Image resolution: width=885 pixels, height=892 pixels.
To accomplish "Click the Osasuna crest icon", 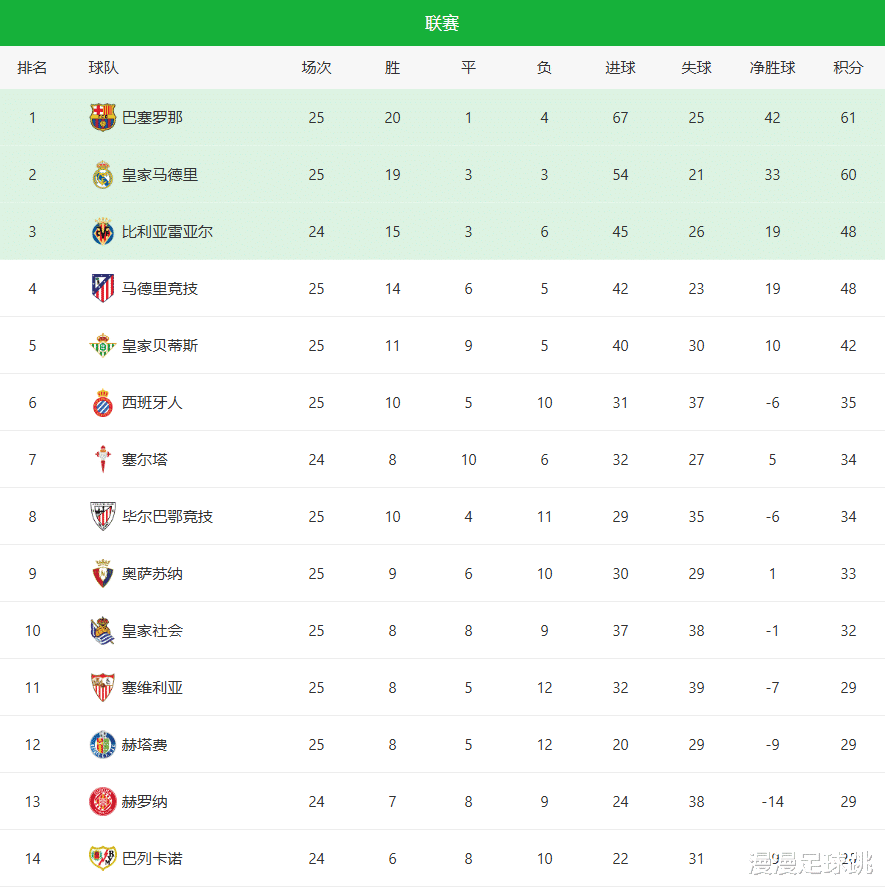I will 103,574.
